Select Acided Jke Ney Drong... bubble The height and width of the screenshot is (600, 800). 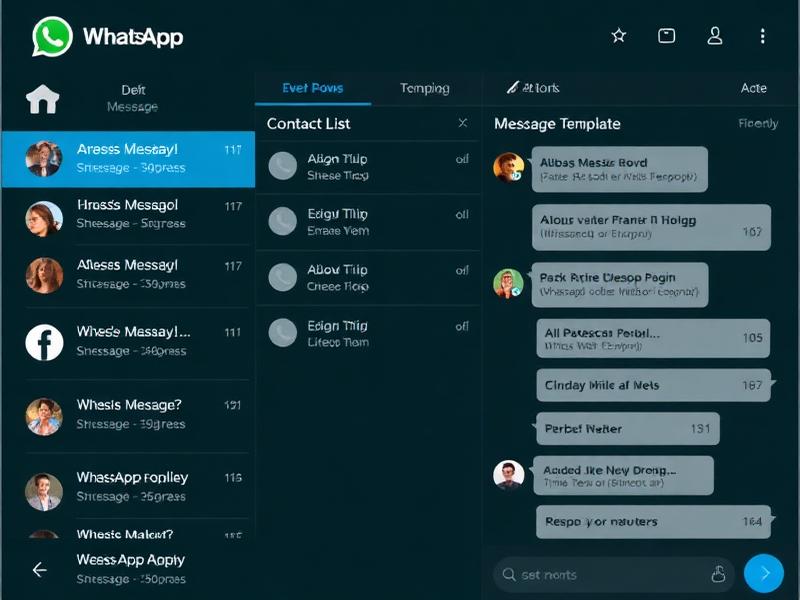pyautogui.click(x=623, y=476)
